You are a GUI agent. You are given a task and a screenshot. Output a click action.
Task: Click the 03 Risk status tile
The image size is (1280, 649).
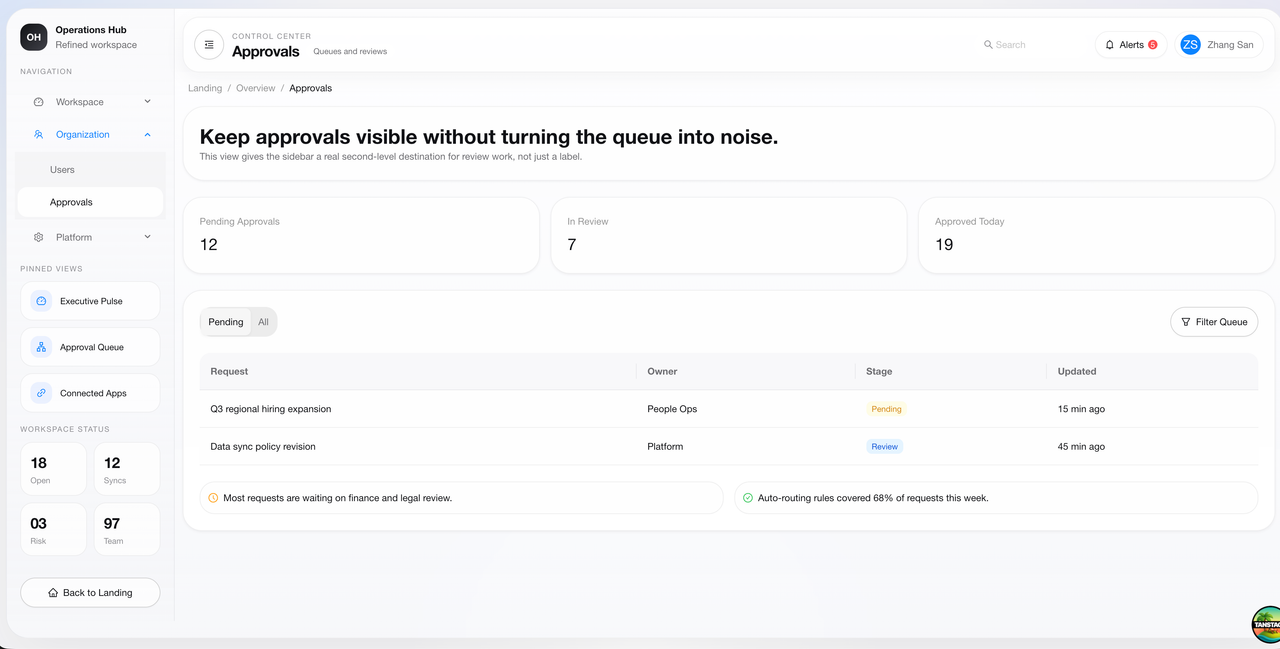[x=53, y=530]
